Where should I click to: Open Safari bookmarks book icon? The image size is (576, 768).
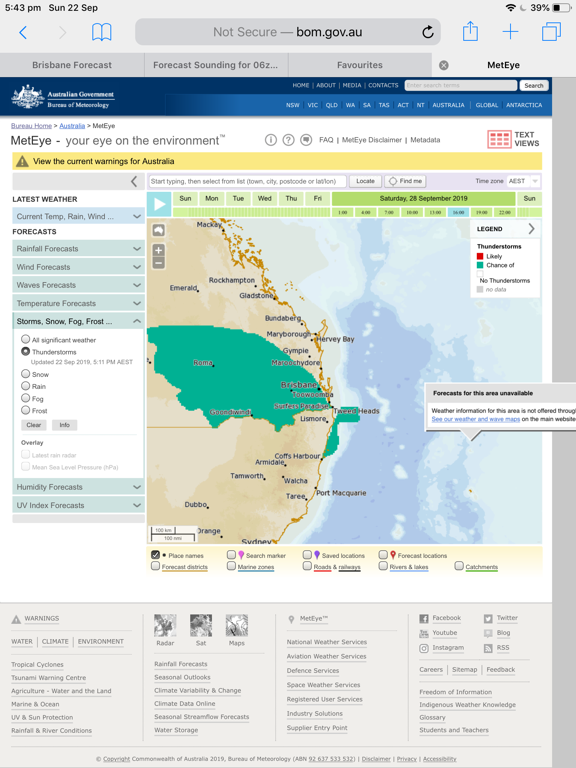click(x=102, y=32)
